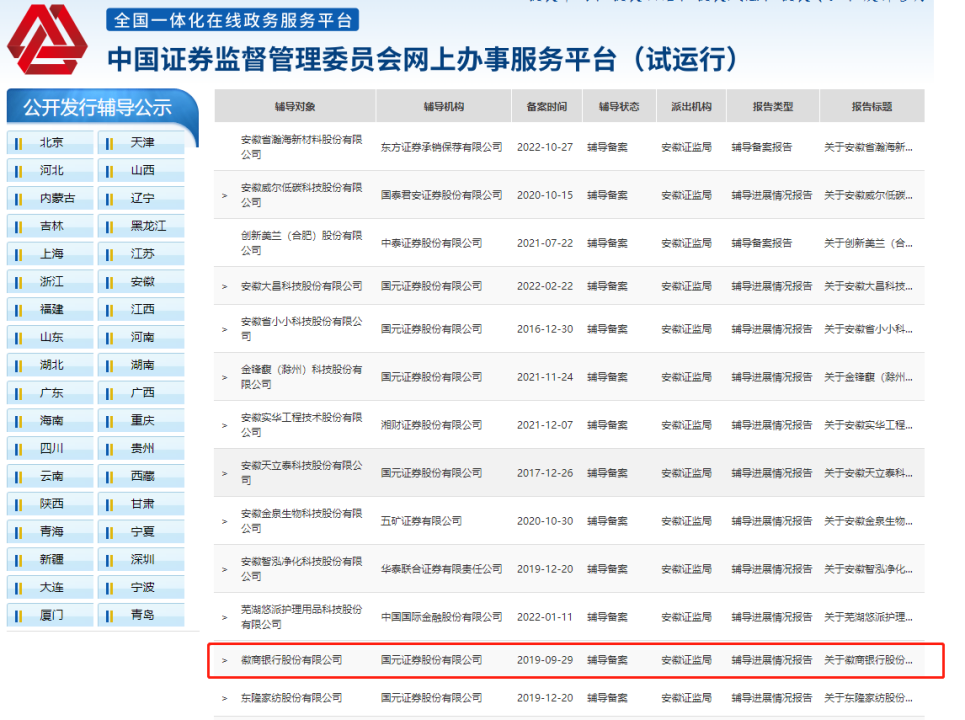This screenshot has height=720, width=965.
Task: Select 北京 in the region list
Action: [x=50, y=143]
